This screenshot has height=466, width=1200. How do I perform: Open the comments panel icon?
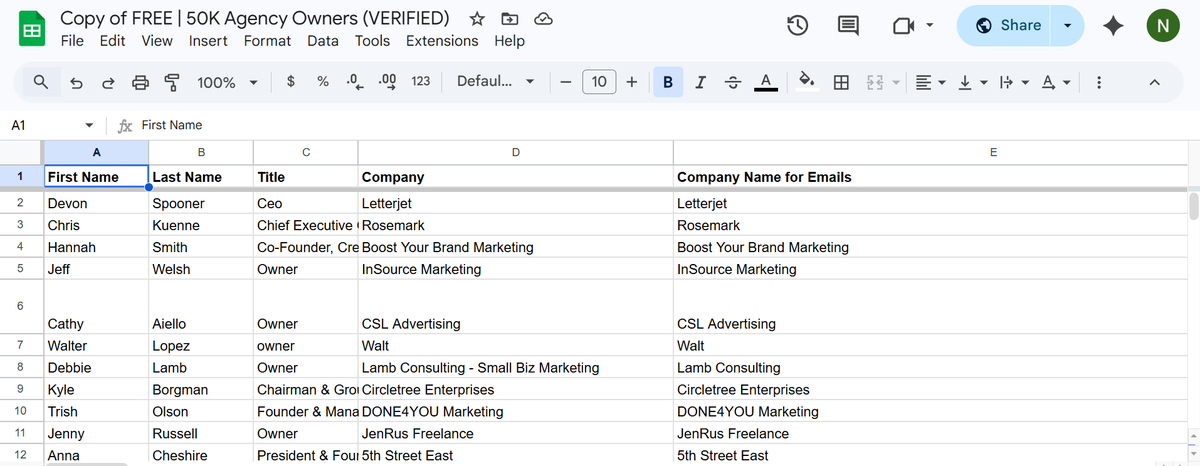tap(848, 27)
